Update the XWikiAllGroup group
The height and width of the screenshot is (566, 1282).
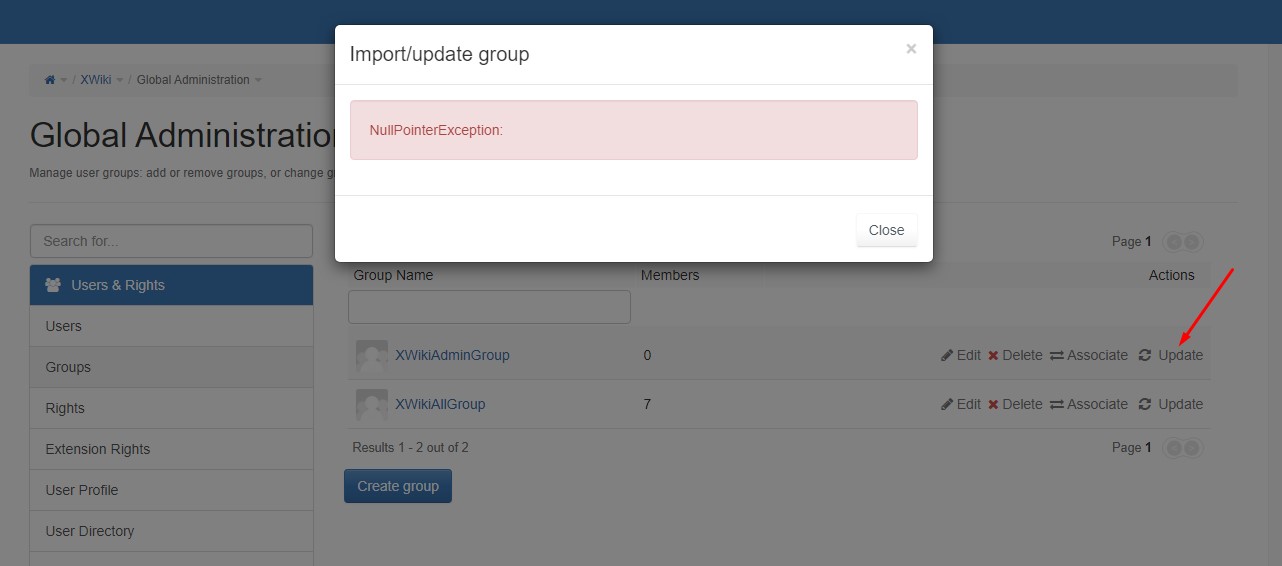pyautogui.click(x=1171, y=404)
